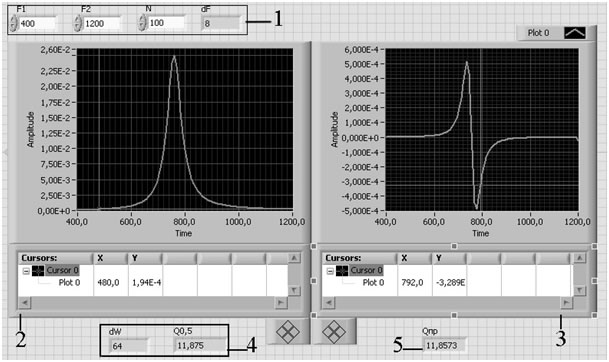Click the Q0,5 indicator showing 11,875
The height and width of the screenshot is (362, 609).
(x=200, y=345)
